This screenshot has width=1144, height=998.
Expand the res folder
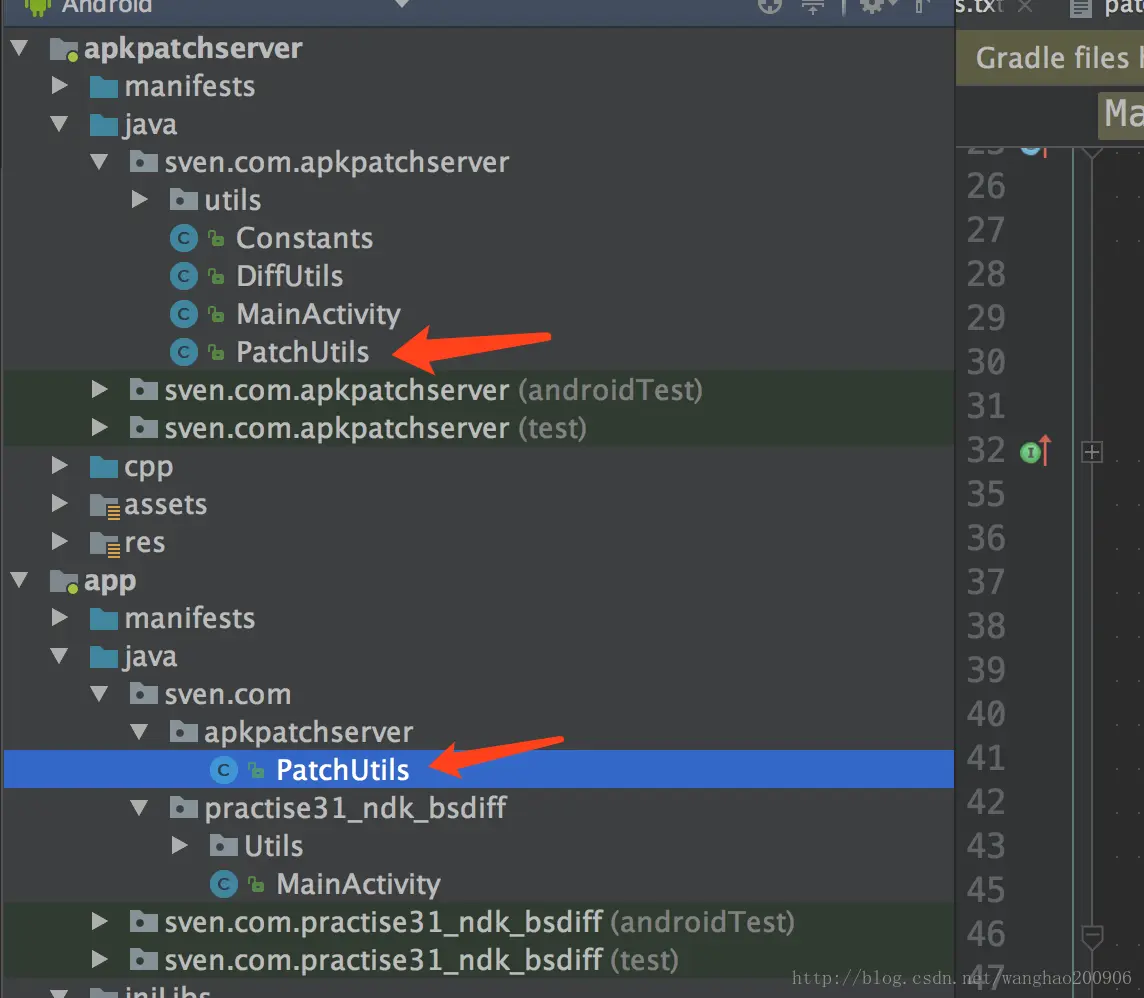click(60, 542)
